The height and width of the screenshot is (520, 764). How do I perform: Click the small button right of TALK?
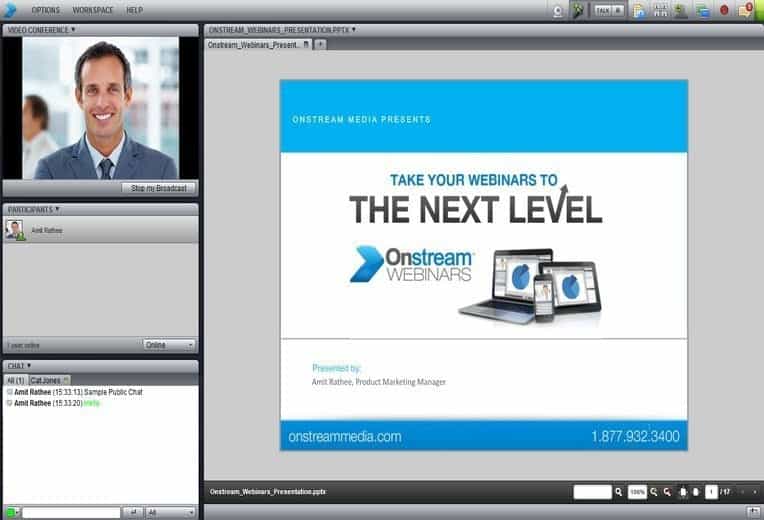618,10
